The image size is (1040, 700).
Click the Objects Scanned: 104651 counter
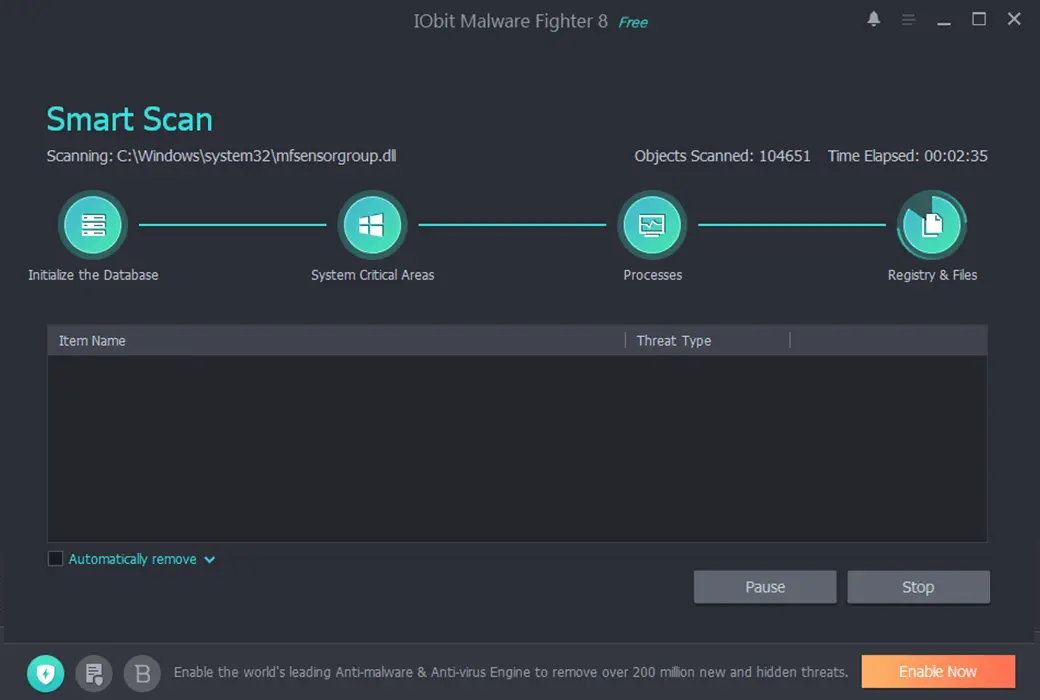point(722,156)
